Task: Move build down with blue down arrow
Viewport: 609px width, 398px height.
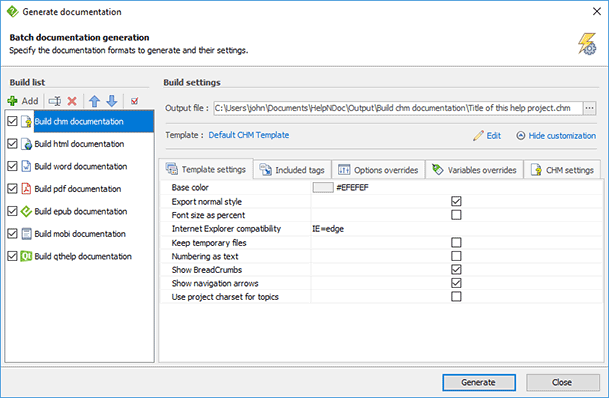Action: pyautogui.click(x=111, y=101)
